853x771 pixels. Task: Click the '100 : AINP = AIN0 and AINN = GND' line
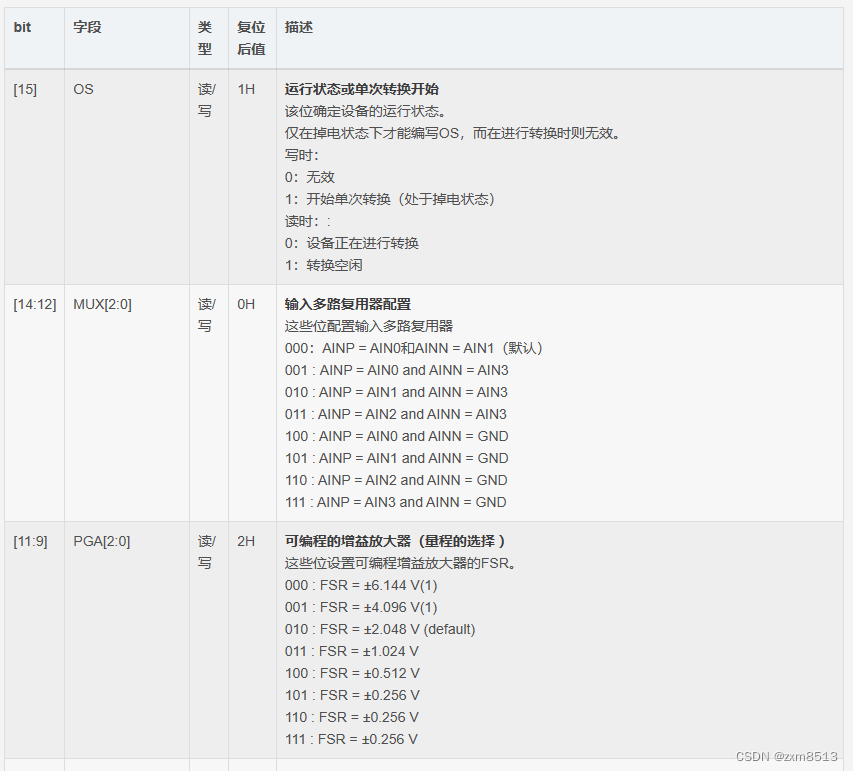coord(397,436)
